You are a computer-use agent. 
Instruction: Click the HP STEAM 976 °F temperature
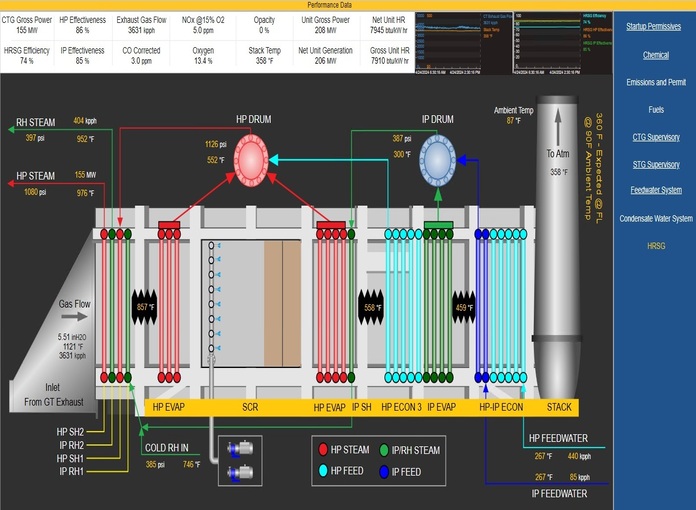[85, 193]
